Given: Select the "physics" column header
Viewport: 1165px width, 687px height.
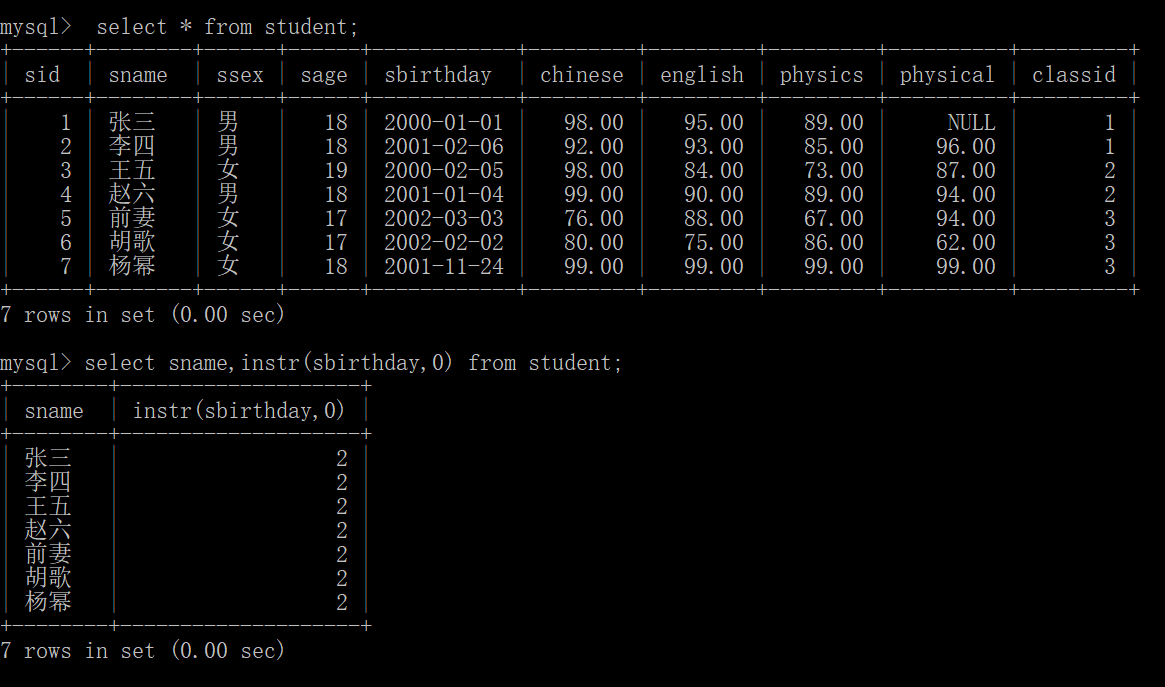Looking at the screenshot, I should pyautogui.click(x=822, y=75).
